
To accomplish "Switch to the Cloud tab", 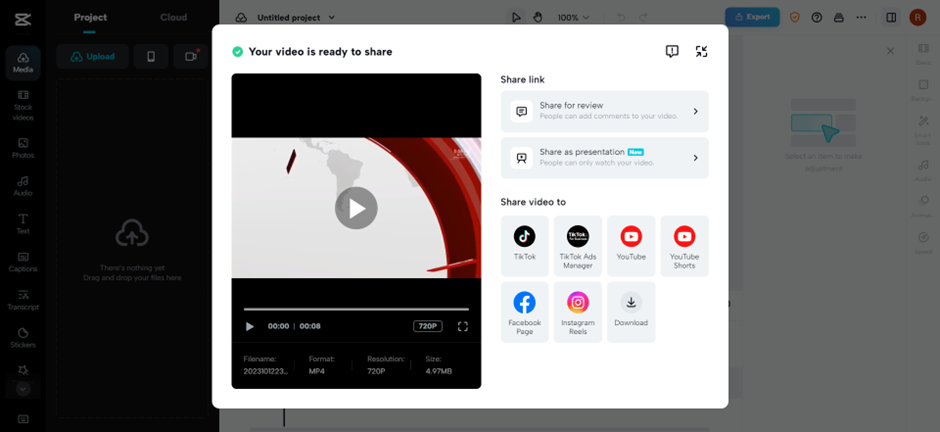I will [x=173, y=17].
